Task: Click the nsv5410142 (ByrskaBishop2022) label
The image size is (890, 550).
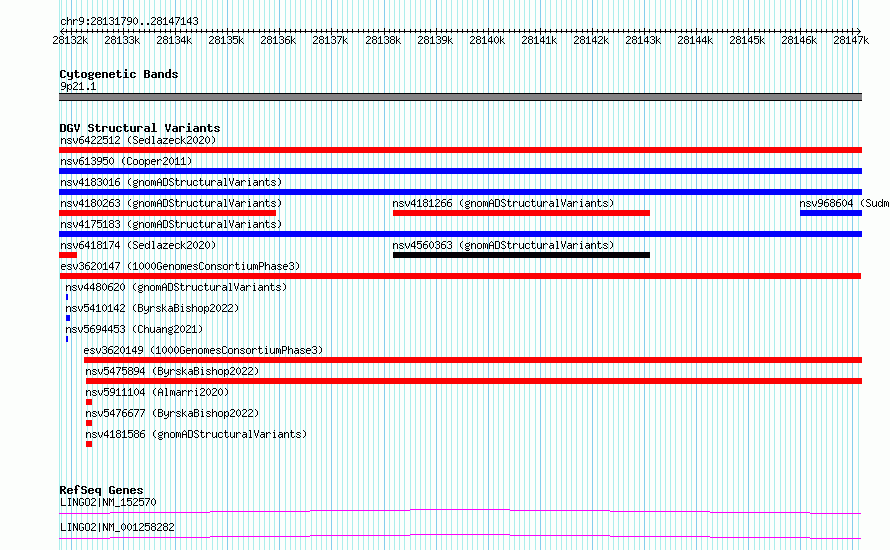Action: [152, 308]
